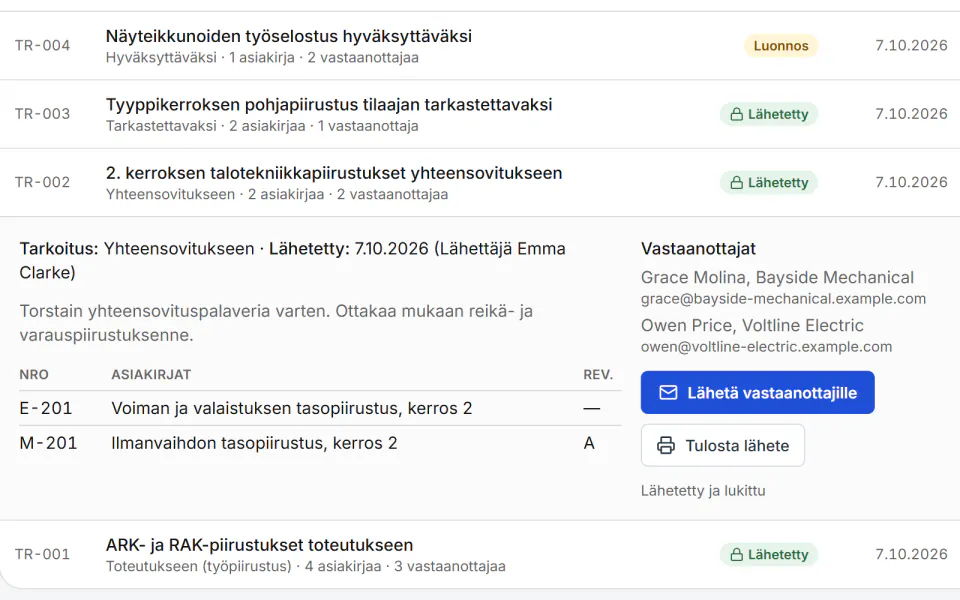The height and width of the screenshot is (600, 960).
Task: Click the Lähetetty badge on TR-003
Action: click(768, 114)
